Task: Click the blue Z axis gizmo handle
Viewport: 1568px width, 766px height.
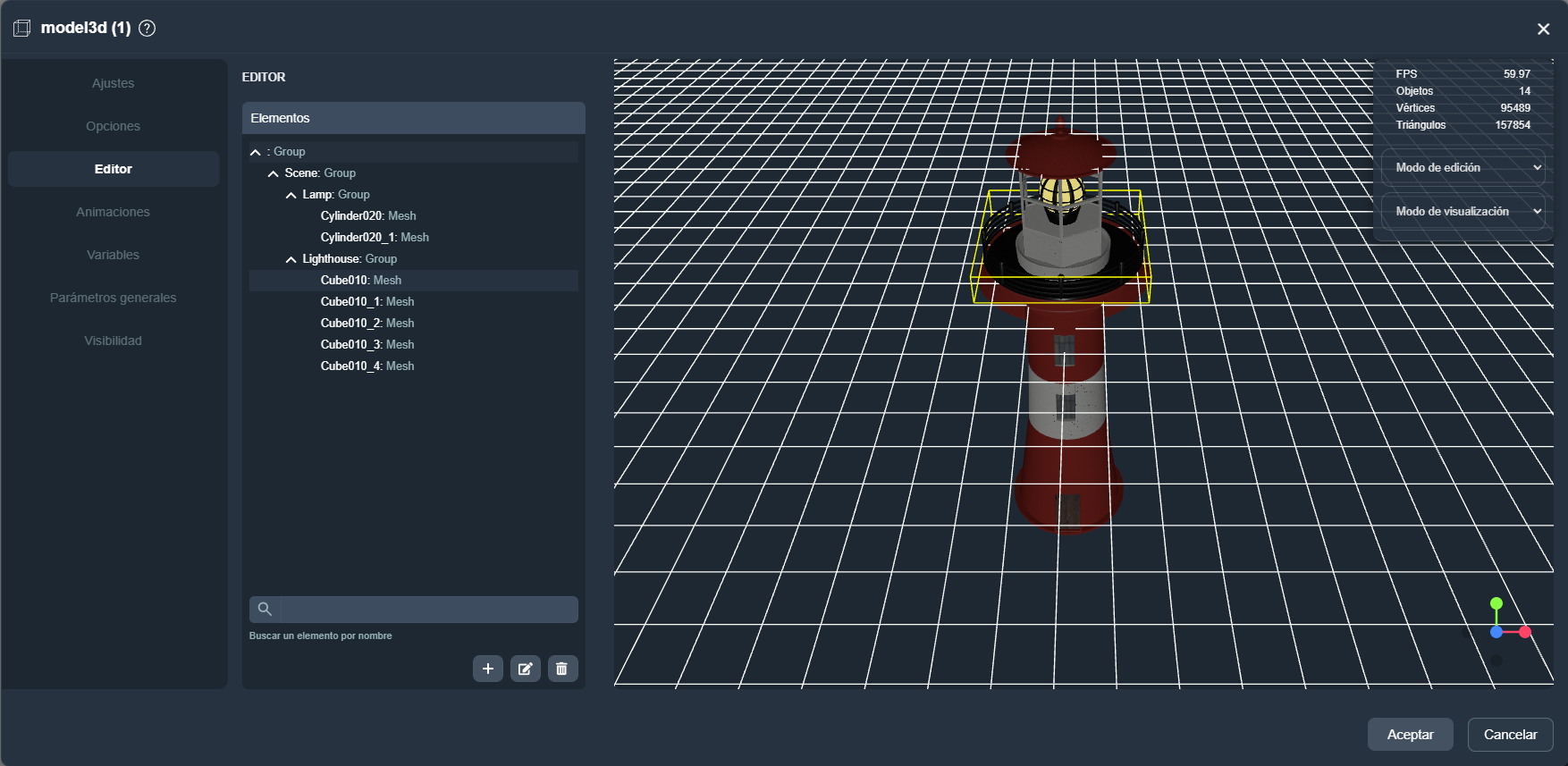Action: (1496, 632)
